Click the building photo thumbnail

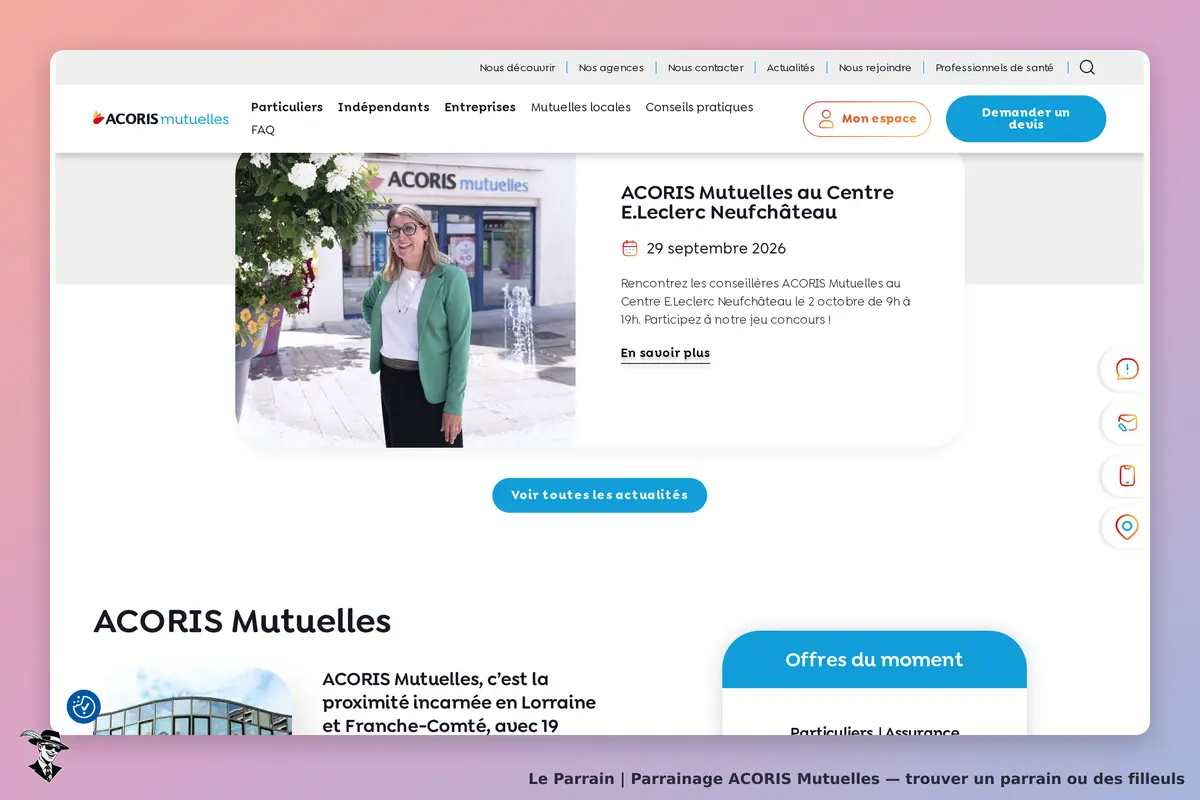pos(192,702)
